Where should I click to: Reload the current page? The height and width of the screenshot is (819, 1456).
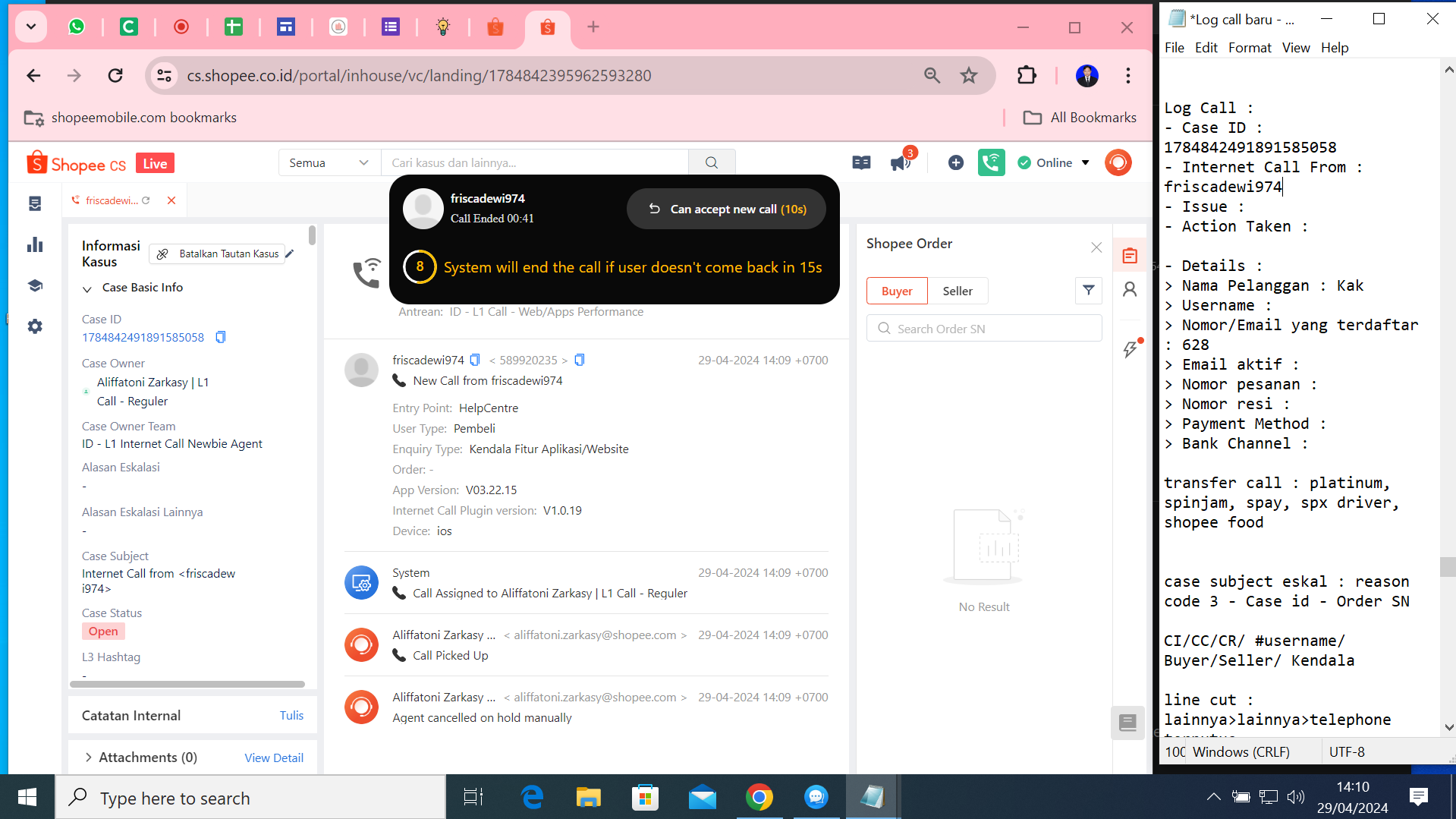115,75
